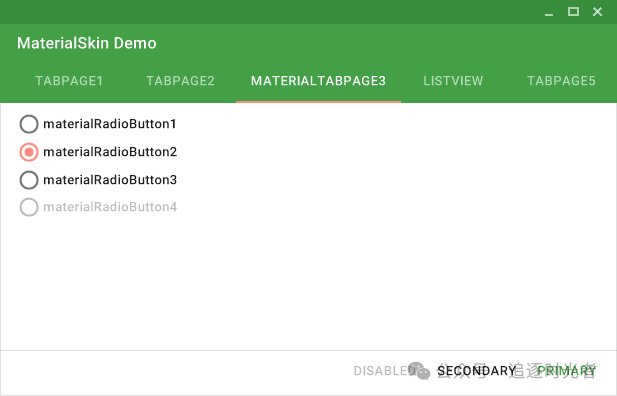617x396 pixels.
Task: Switch to the TABPAGE5 tab
Action: click(561, 81)
